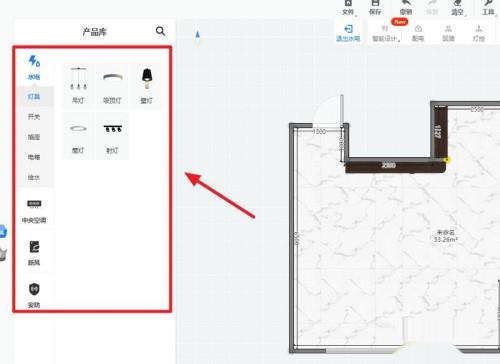Click the 灯控 toolbar icon
This screenshot has width=500, height=364.
(479, 33)
